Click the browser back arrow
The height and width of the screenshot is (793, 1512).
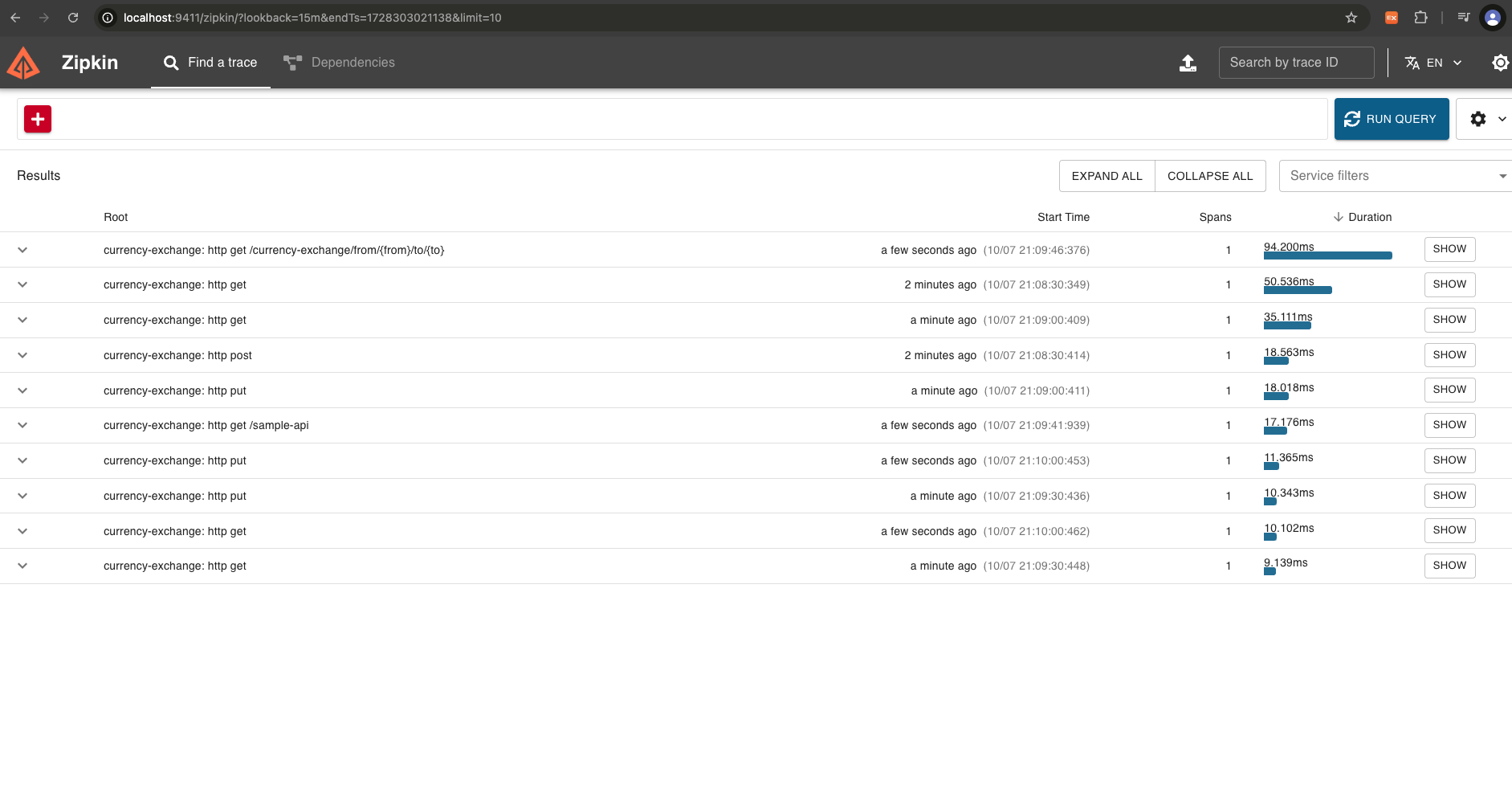15,18
